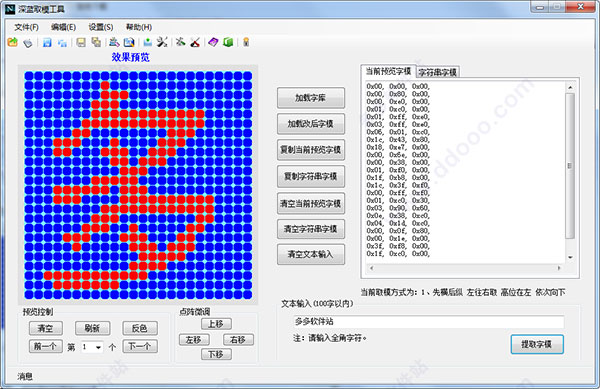Click the 清空文本输入 button
This screenshot has width=600, height=389.
tap(311, 254)
